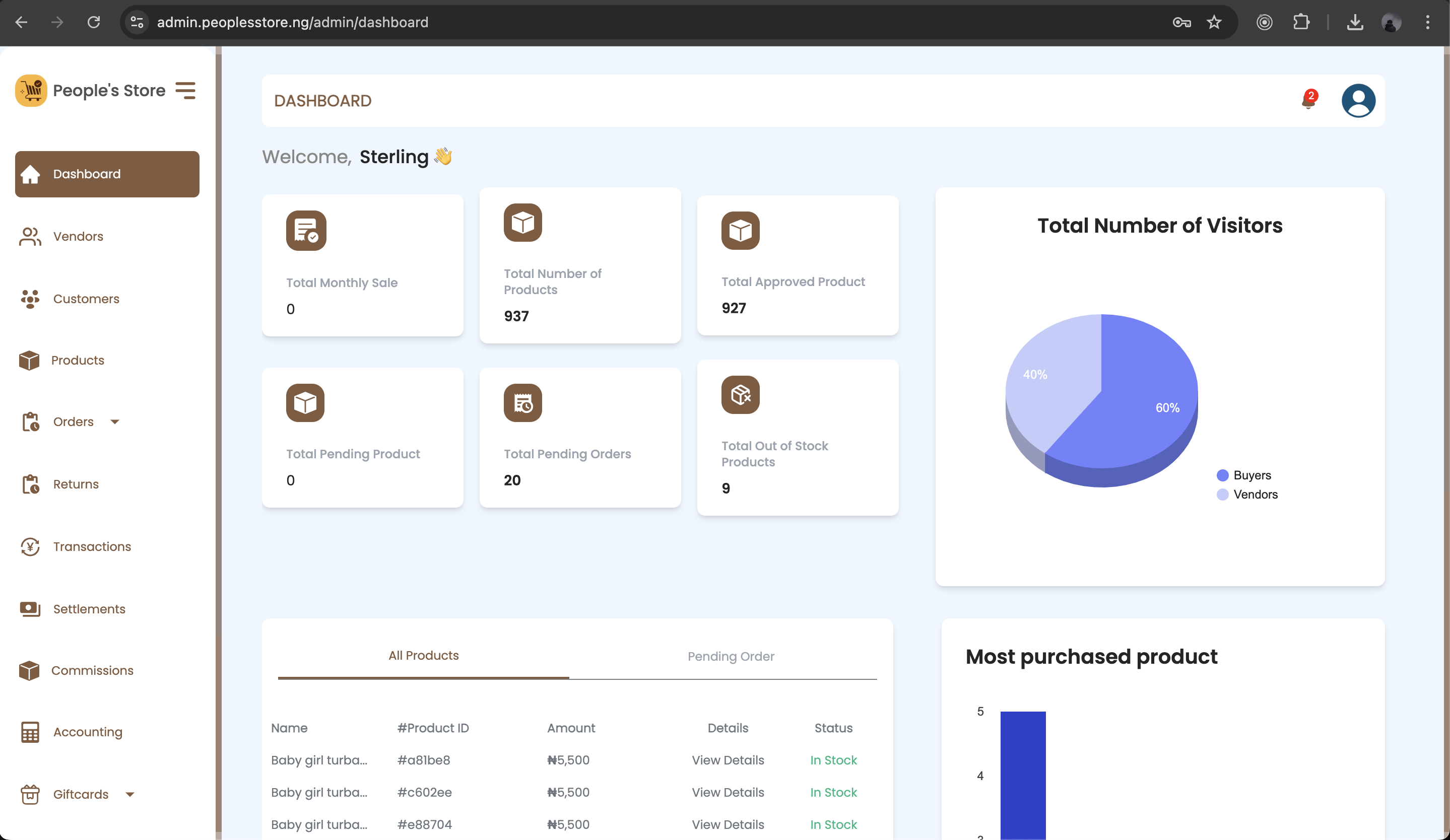Image resolution: width=1450 pixels, height=840 pixels.
Task: Click the Total Pending Orders icon
Action: pyautogui.click(x=522, y=402)
